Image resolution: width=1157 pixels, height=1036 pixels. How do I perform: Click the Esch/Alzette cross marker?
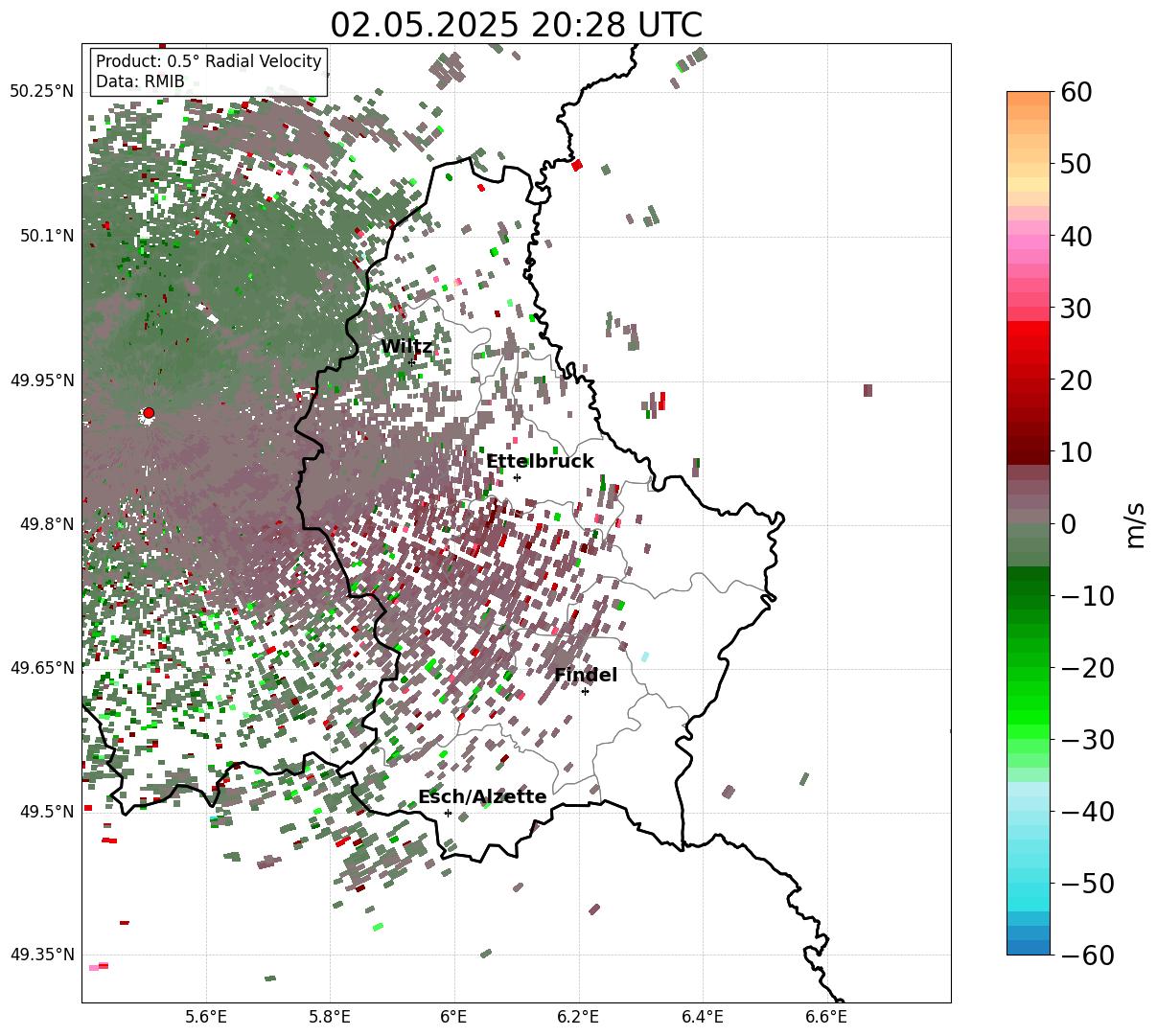pyautogui.click(x=448, y=813)
